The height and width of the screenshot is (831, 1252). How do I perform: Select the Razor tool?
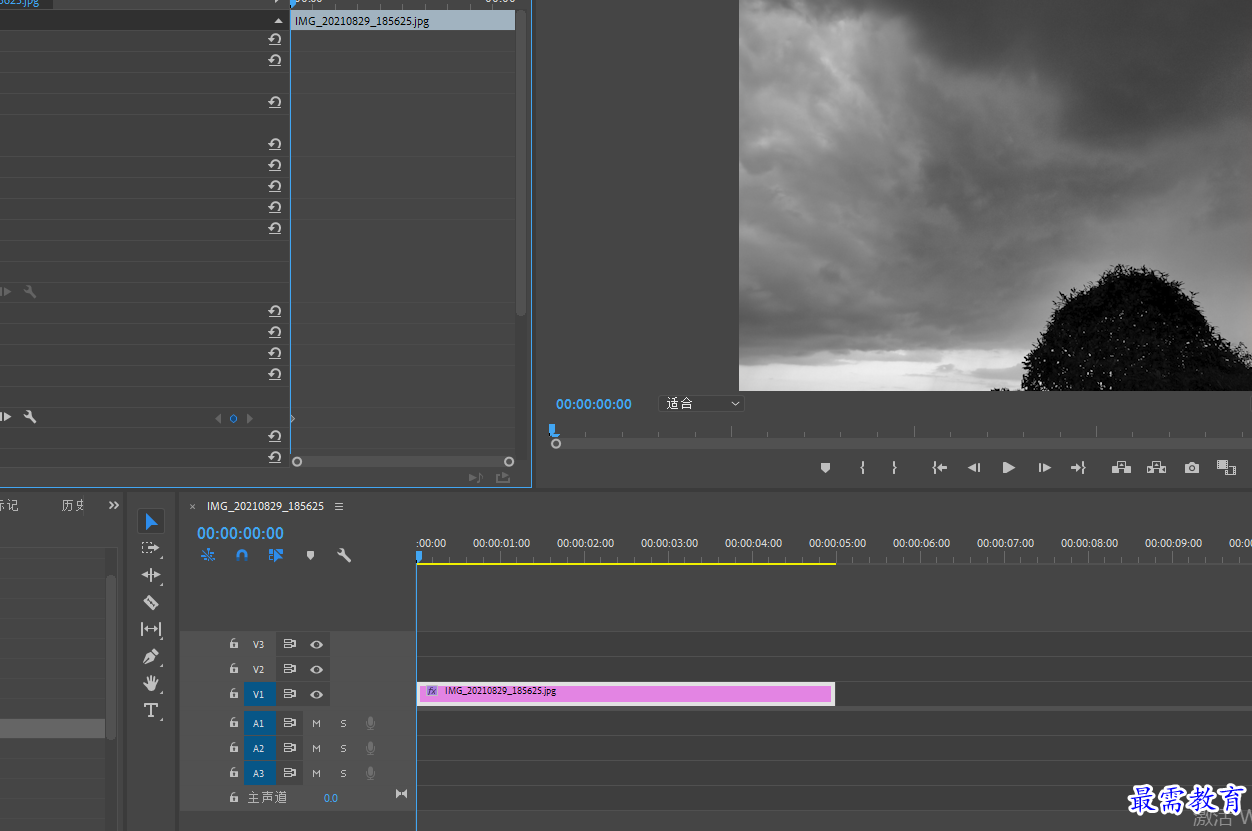[151, 602]
